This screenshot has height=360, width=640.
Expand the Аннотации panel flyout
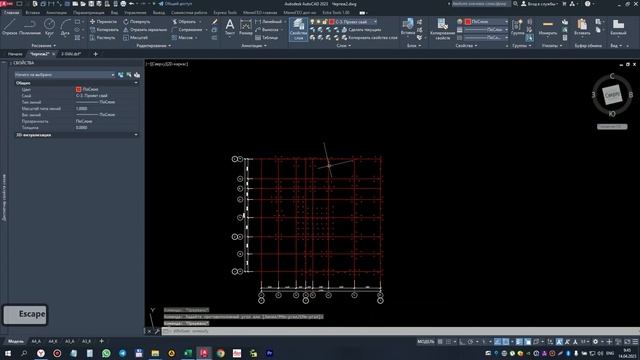(254, 46)
